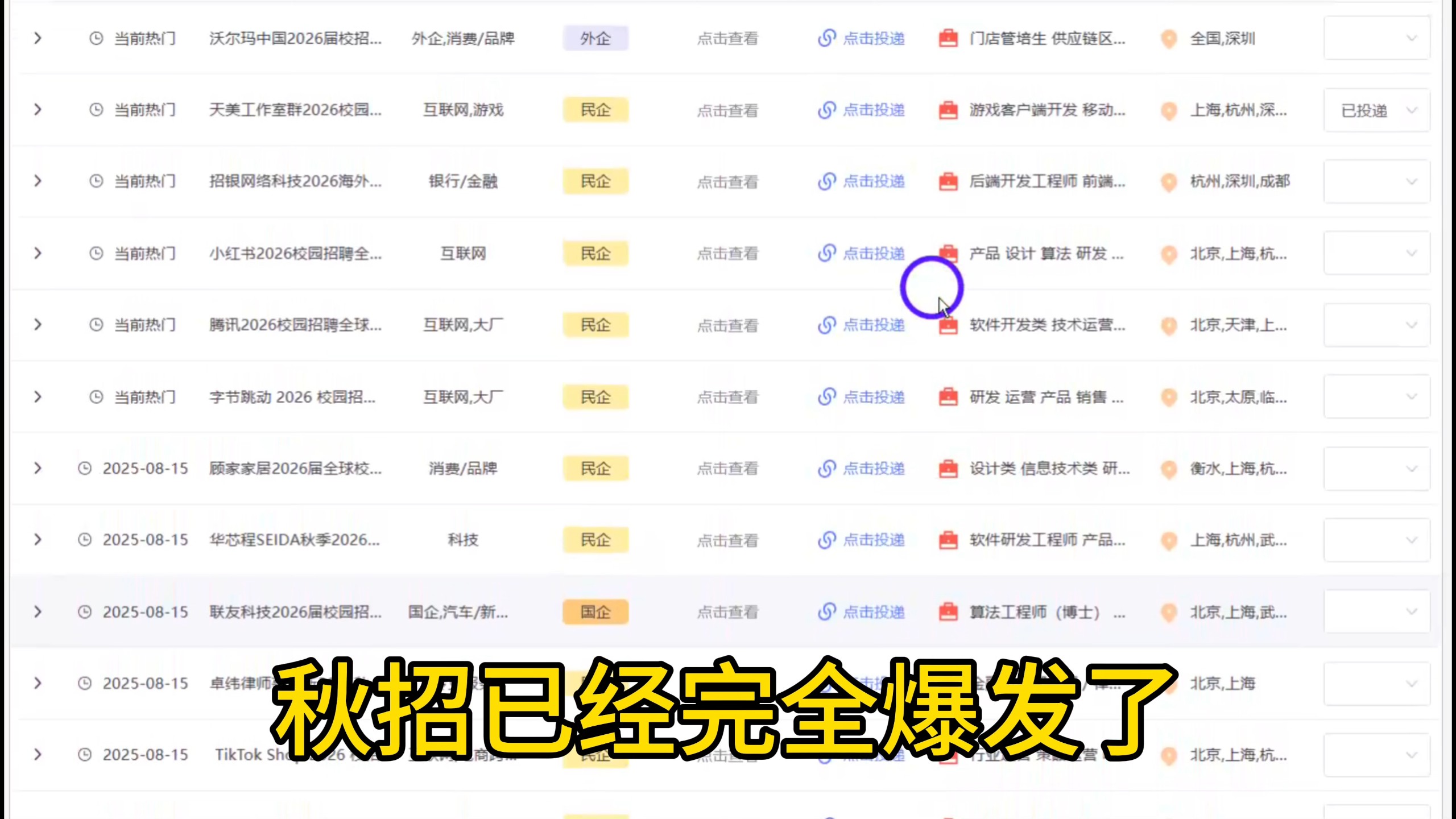Expand the 华芯程SEIDA秋季2026 row
The image size is (1456, 819).
click(x=38, y=540)
